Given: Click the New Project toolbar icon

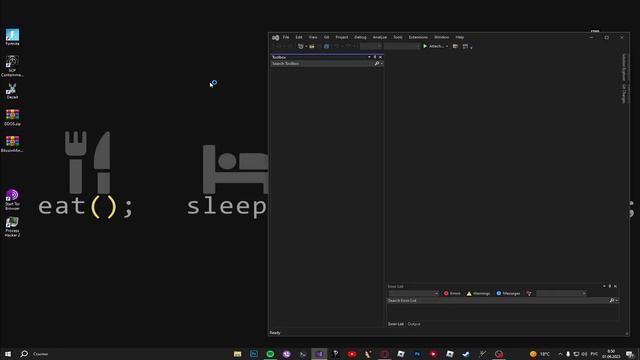Looking at the screenshot, I should [301, 47].
